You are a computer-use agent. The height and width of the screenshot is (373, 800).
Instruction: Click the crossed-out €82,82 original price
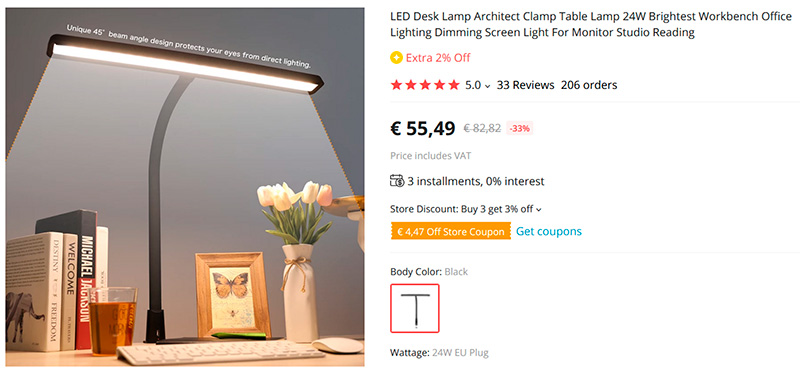pos(482,129)
